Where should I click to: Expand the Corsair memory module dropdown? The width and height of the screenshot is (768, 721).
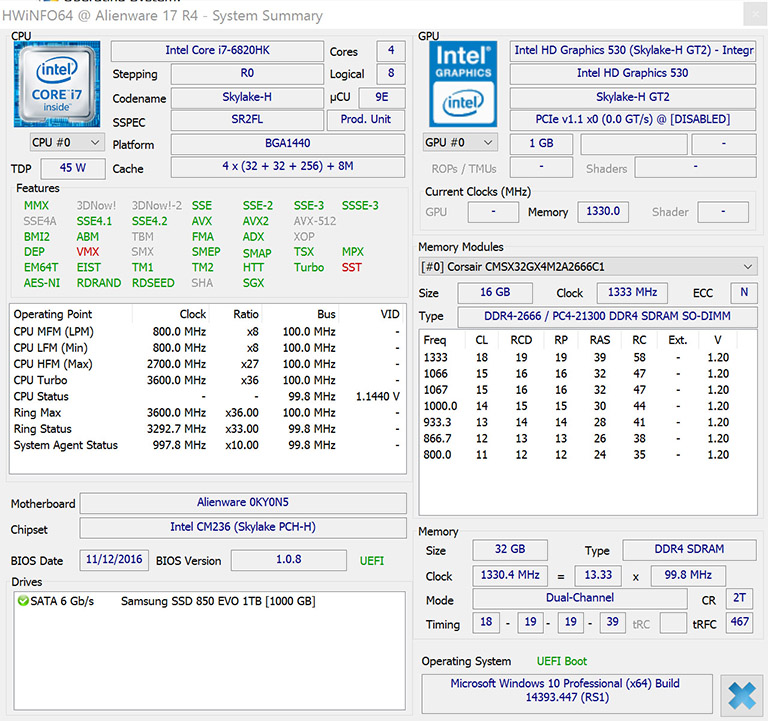pos(588,267)
